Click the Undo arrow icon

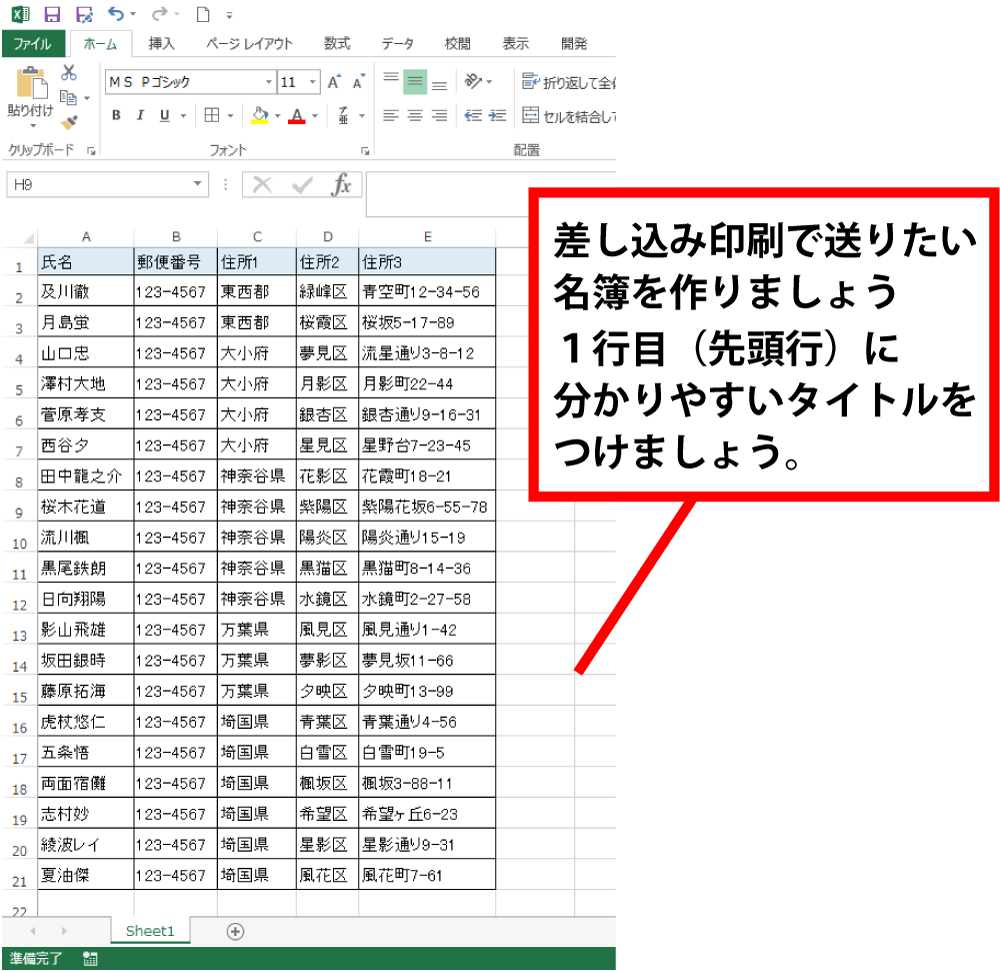tap(116, 15)
